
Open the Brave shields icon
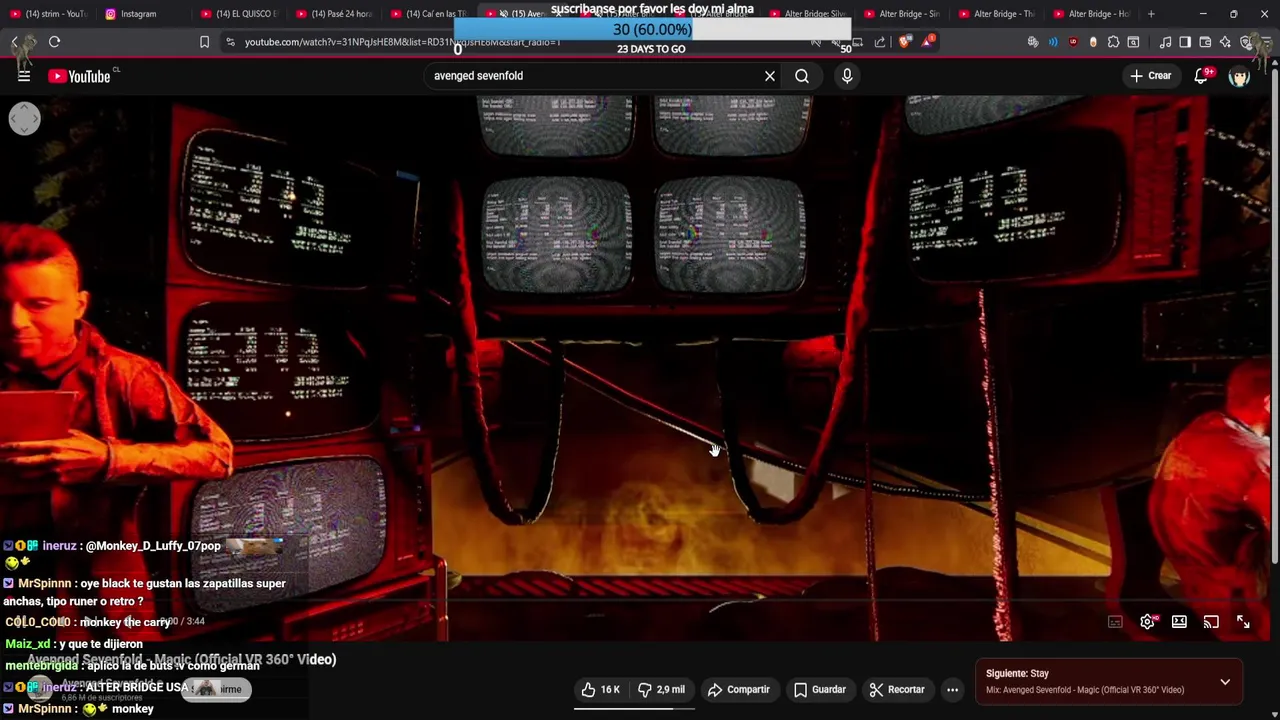905,42
